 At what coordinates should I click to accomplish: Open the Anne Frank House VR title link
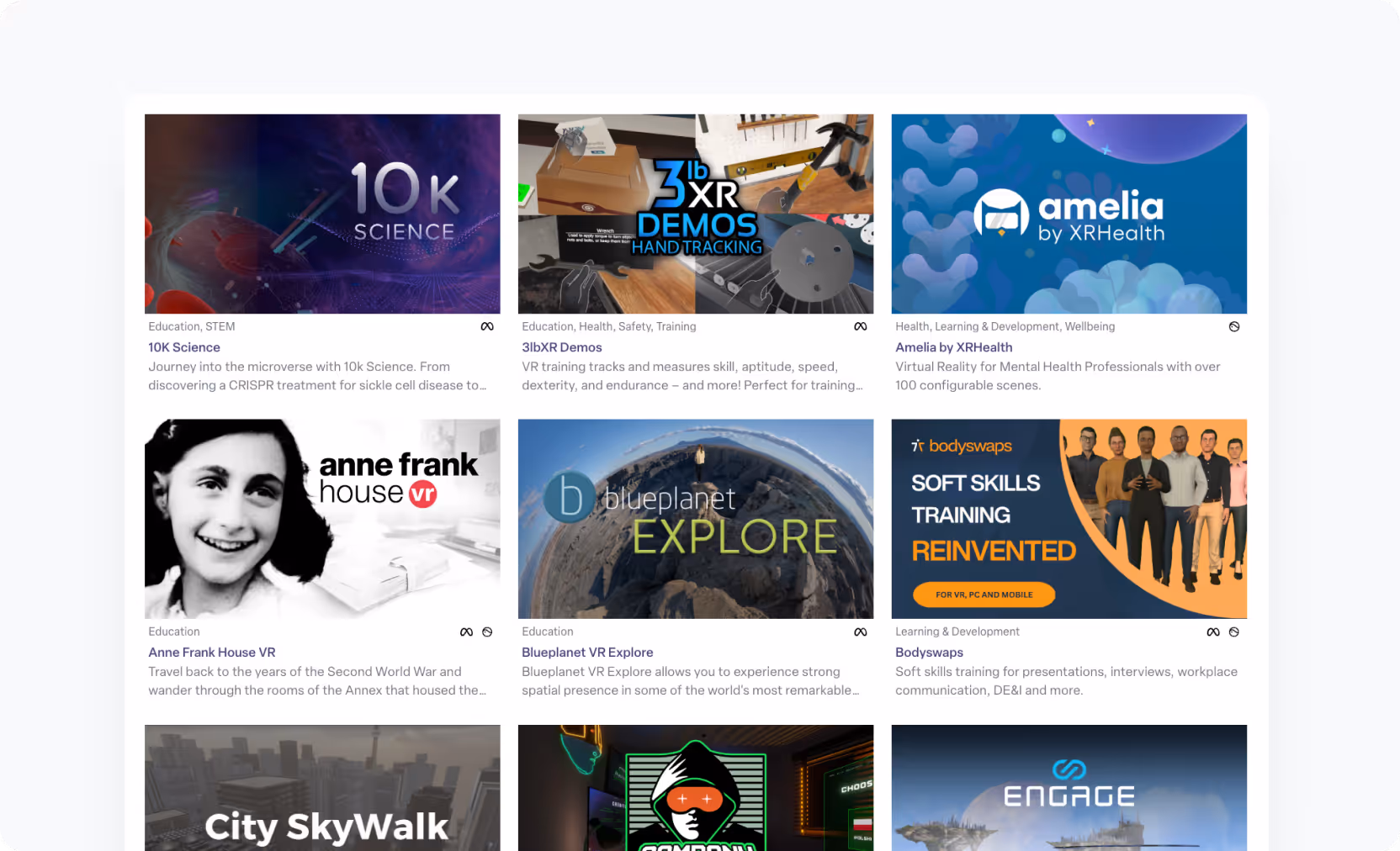(212, 653)
